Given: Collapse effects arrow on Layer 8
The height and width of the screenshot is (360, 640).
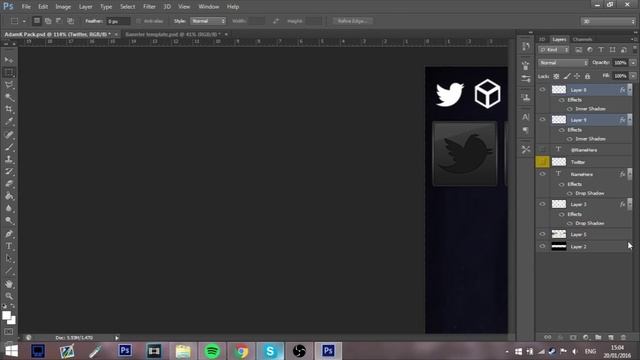Looking at the screenshot, I should 630,89.
